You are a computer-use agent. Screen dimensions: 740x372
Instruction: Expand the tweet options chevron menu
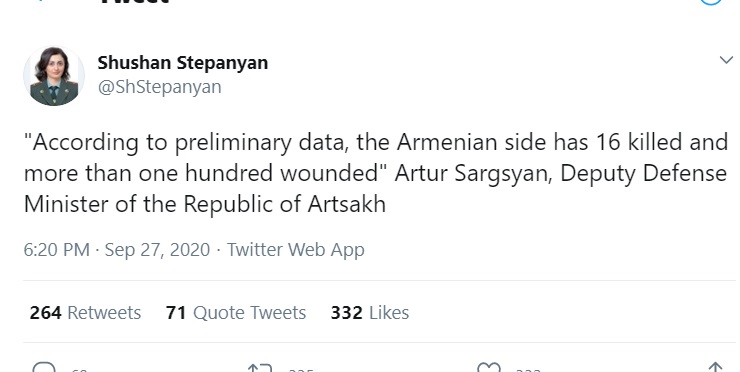(726, 60)
